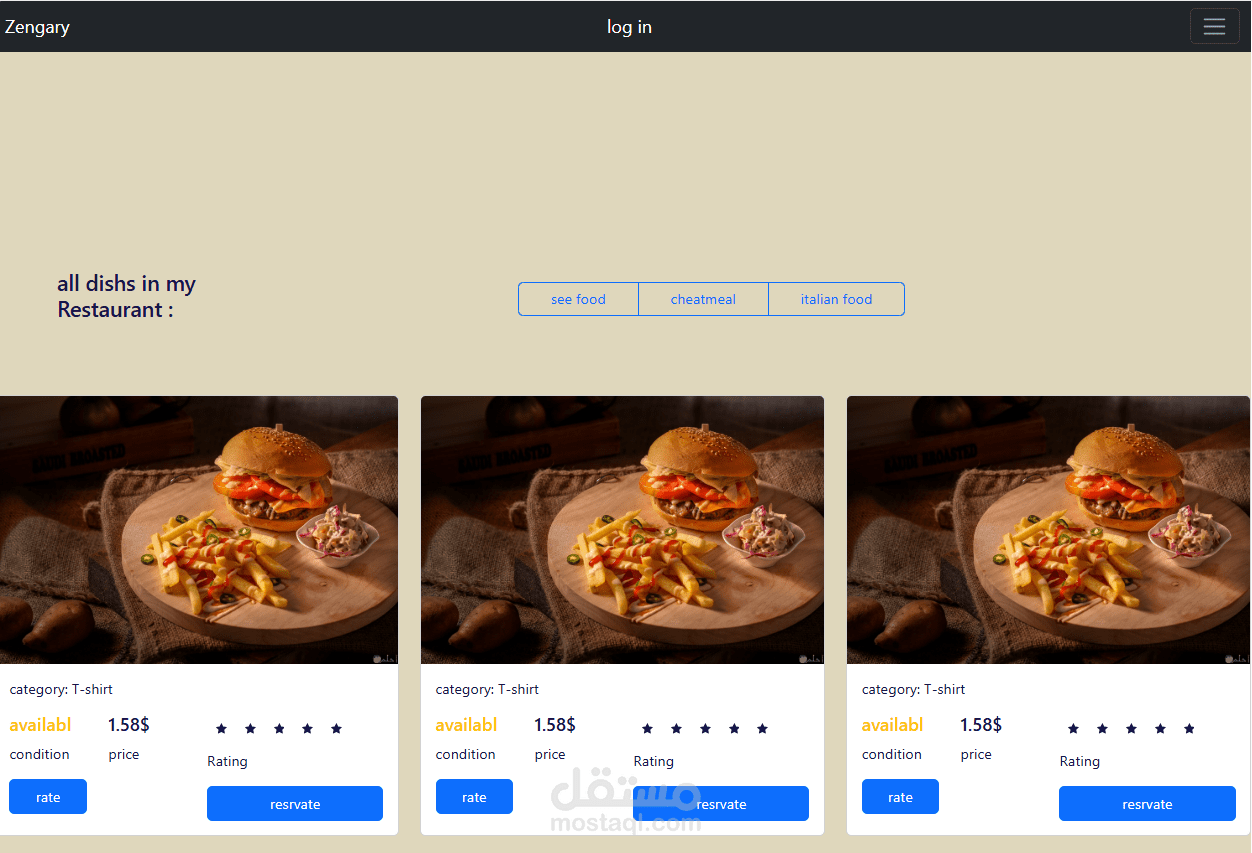Set first card rating to two stars
Viewport: 1252px width, 853px height.
[250, 729]
